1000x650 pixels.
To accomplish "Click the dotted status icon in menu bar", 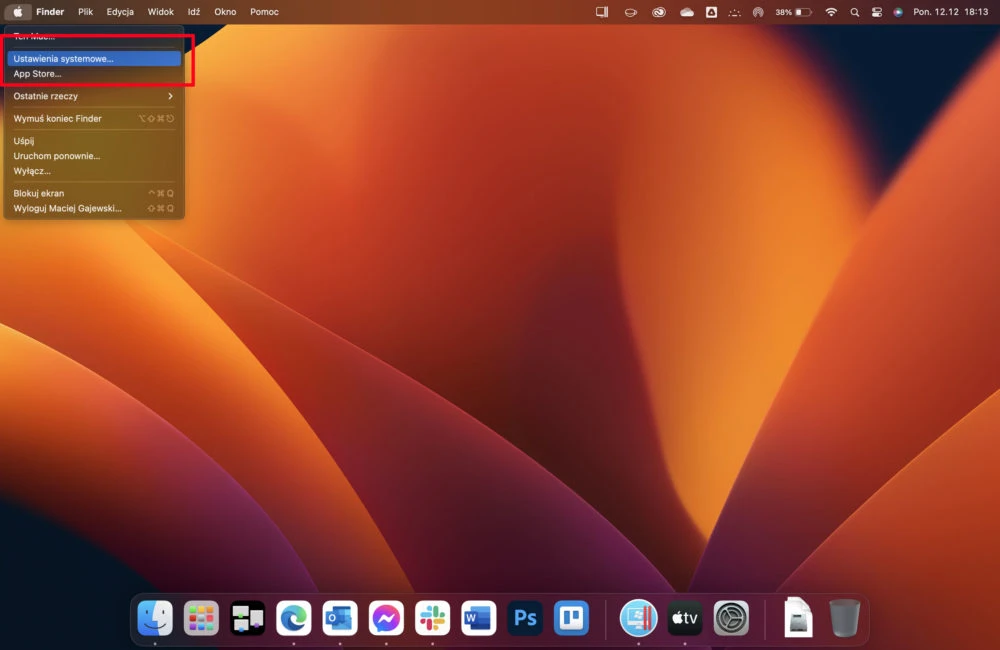I will click(x=734, y=11).
